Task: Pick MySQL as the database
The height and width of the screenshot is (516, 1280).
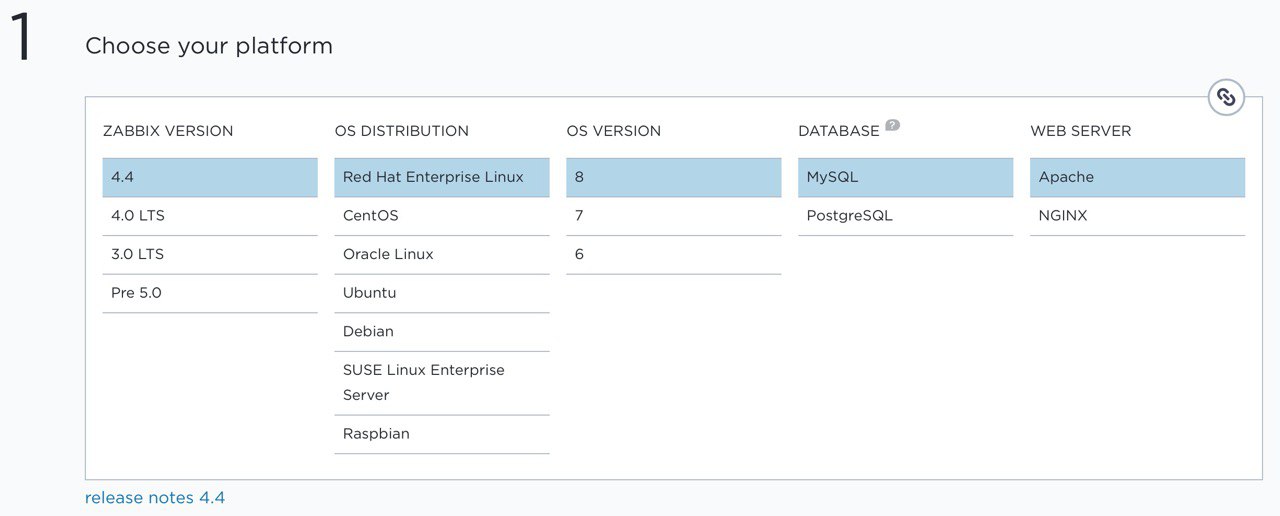Action: pos(906,177)
